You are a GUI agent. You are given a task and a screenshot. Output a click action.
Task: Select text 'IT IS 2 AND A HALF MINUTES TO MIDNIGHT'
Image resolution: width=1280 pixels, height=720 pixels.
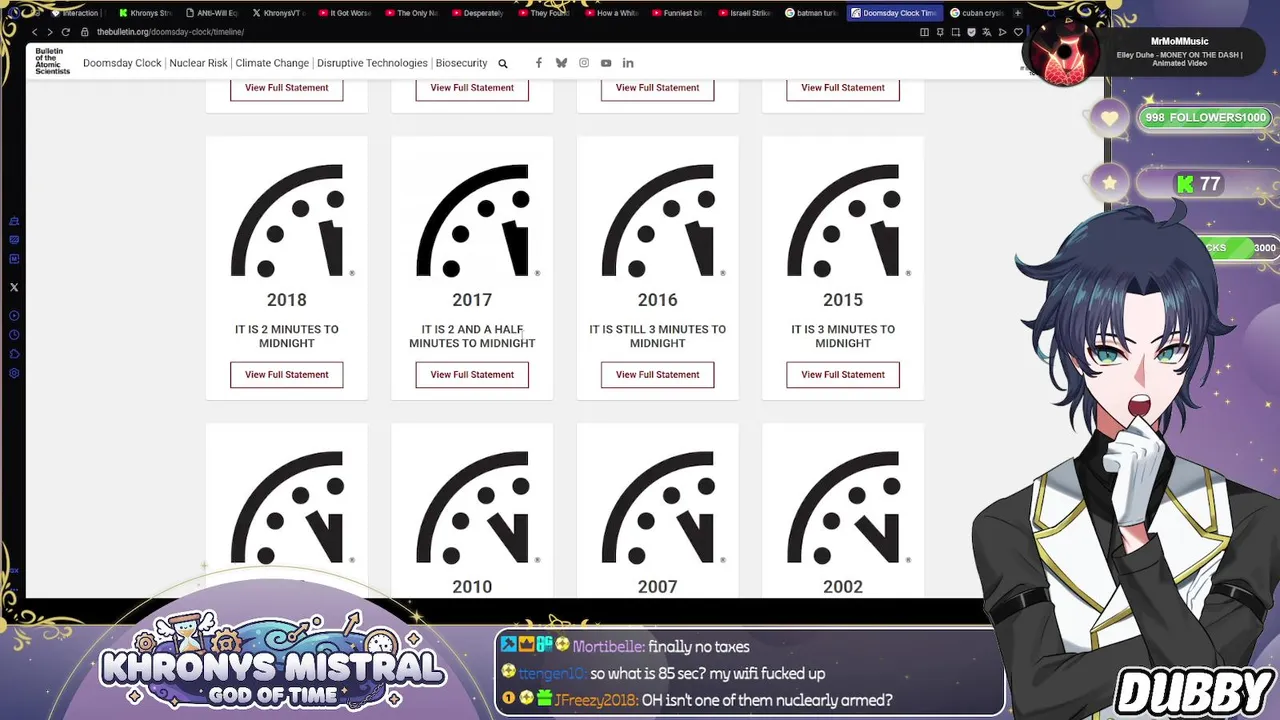tap(472, 336)
